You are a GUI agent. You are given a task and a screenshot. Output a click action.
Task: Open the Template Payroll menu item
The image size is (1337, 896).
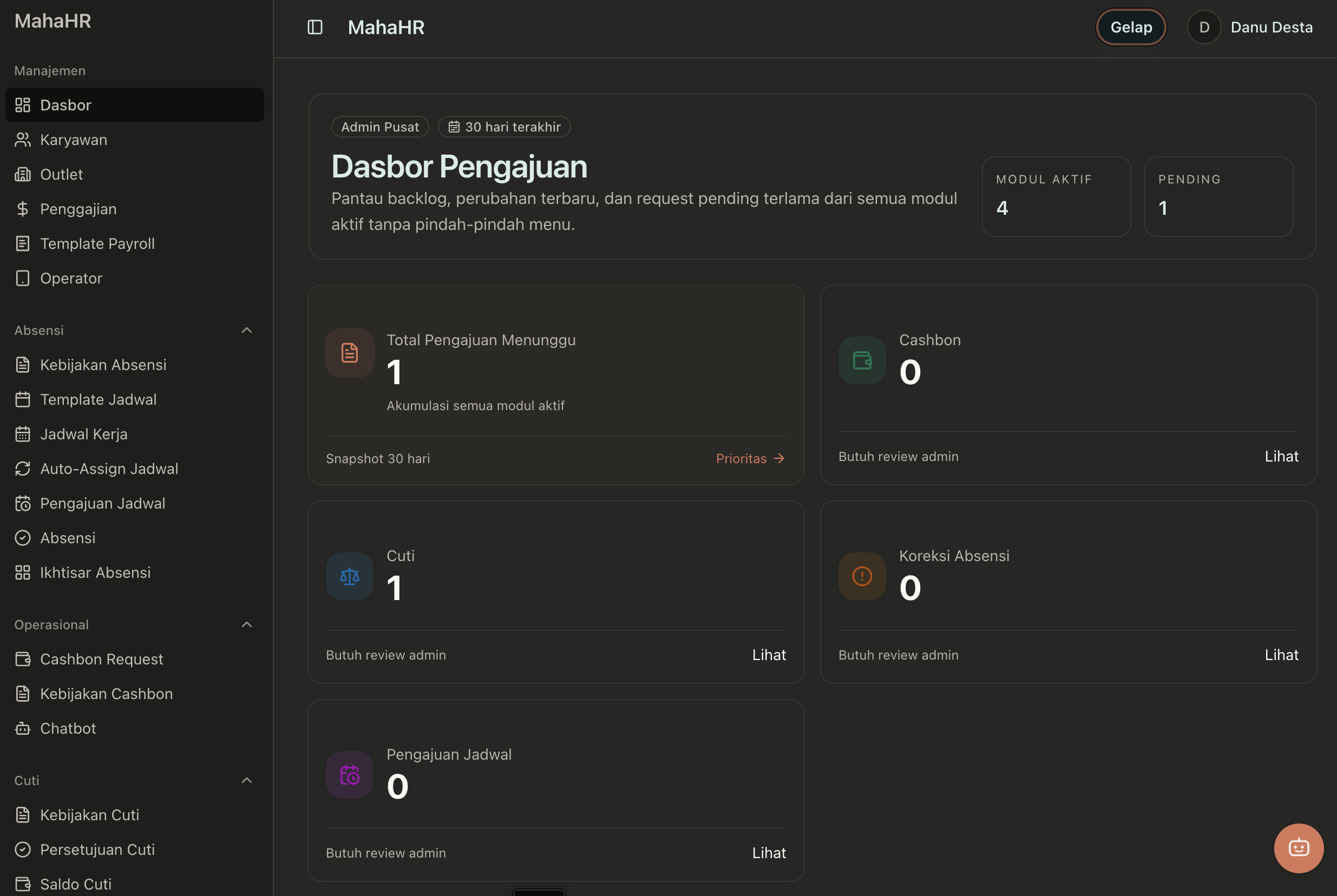tap(135, 243)
